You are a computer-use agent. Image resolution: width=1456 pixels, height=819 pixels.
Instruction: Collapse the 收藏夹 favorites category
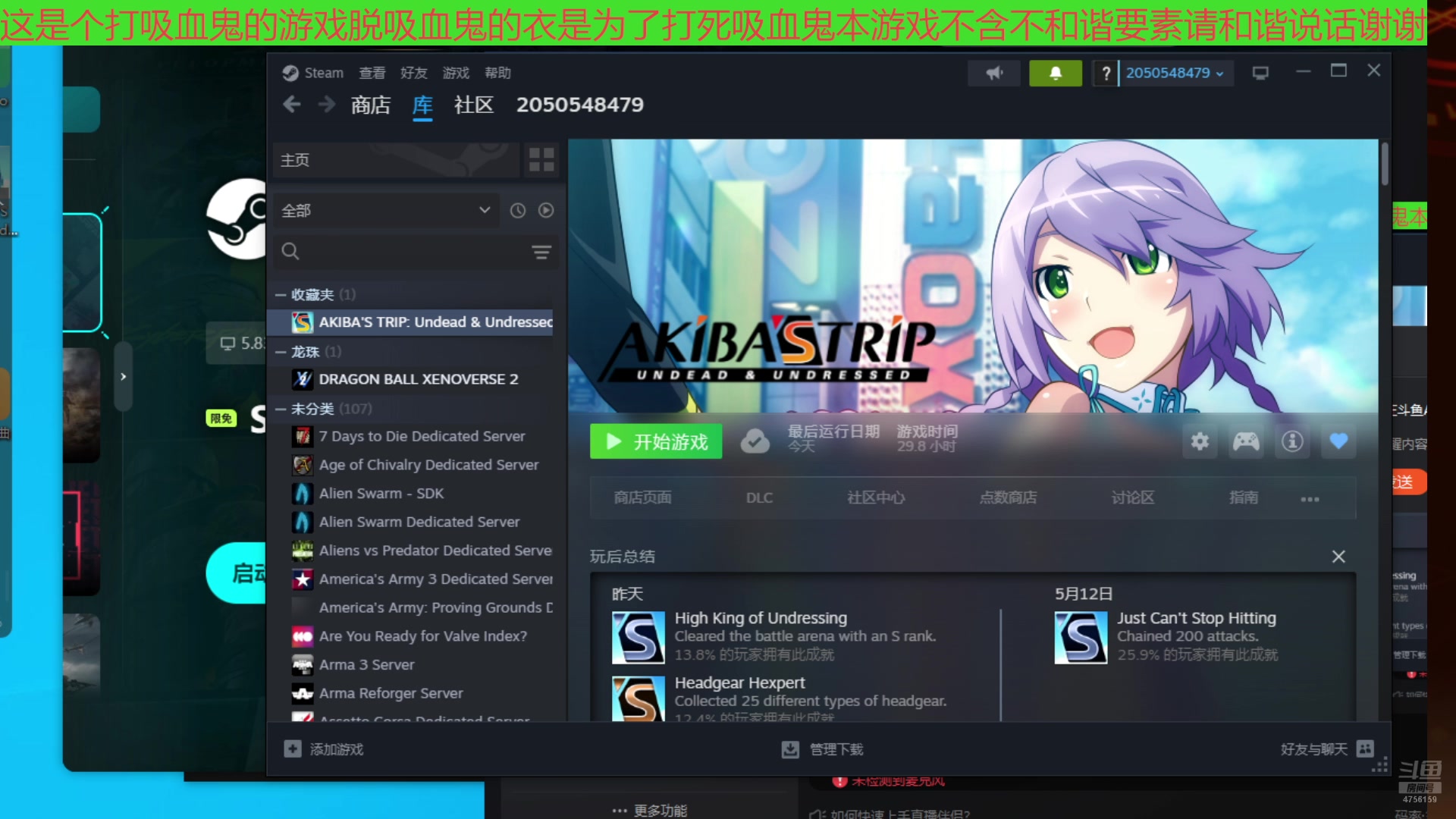[280, 295]
